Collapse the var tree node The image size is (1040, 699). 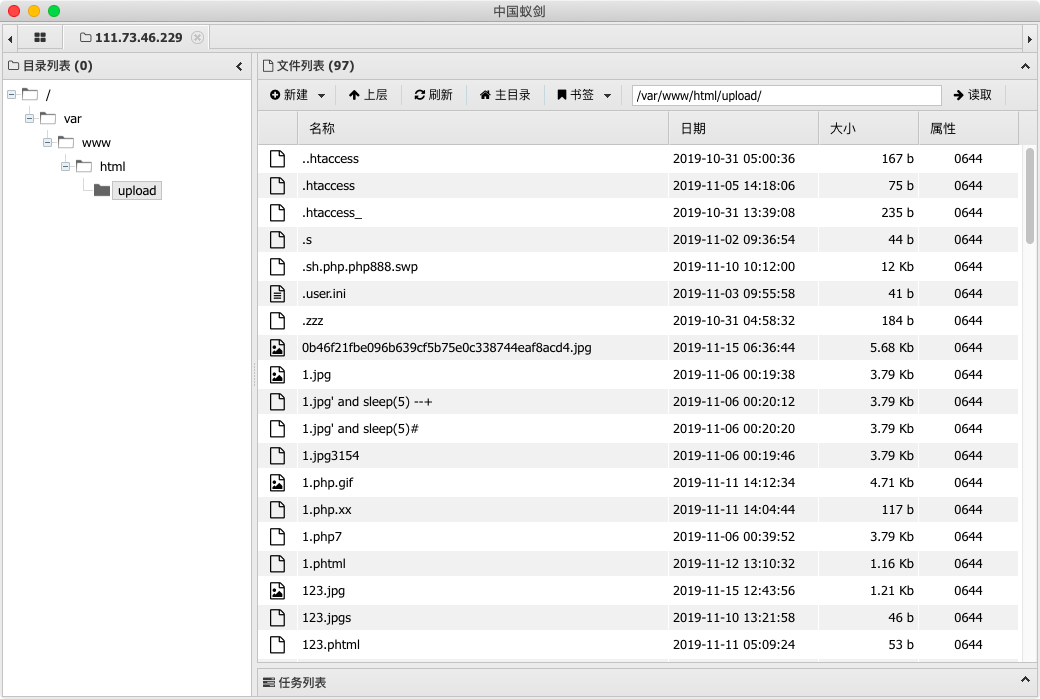(29, 119)
